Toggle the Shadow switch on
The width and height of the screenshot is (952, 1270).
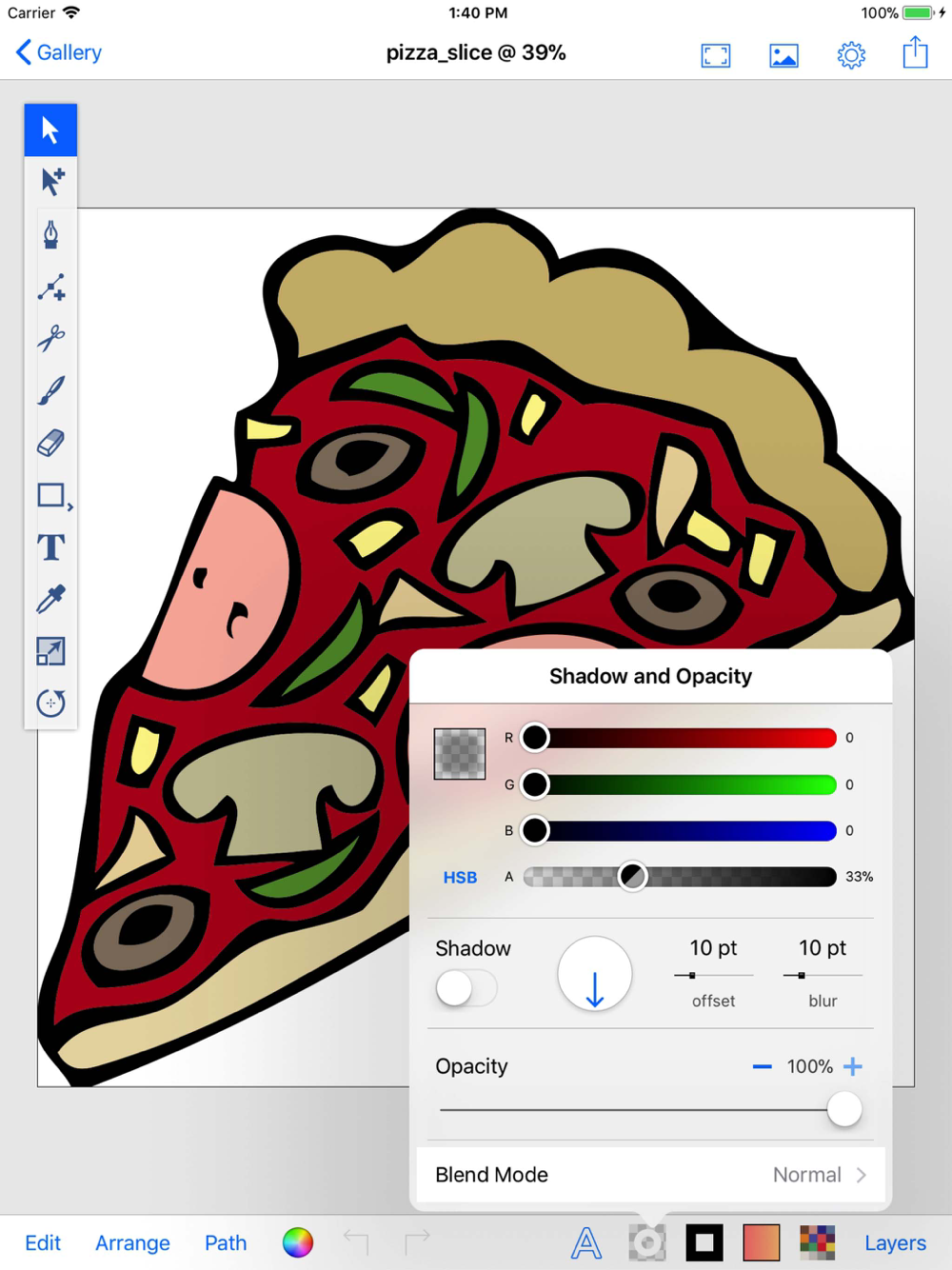click(x=466, y=988)
